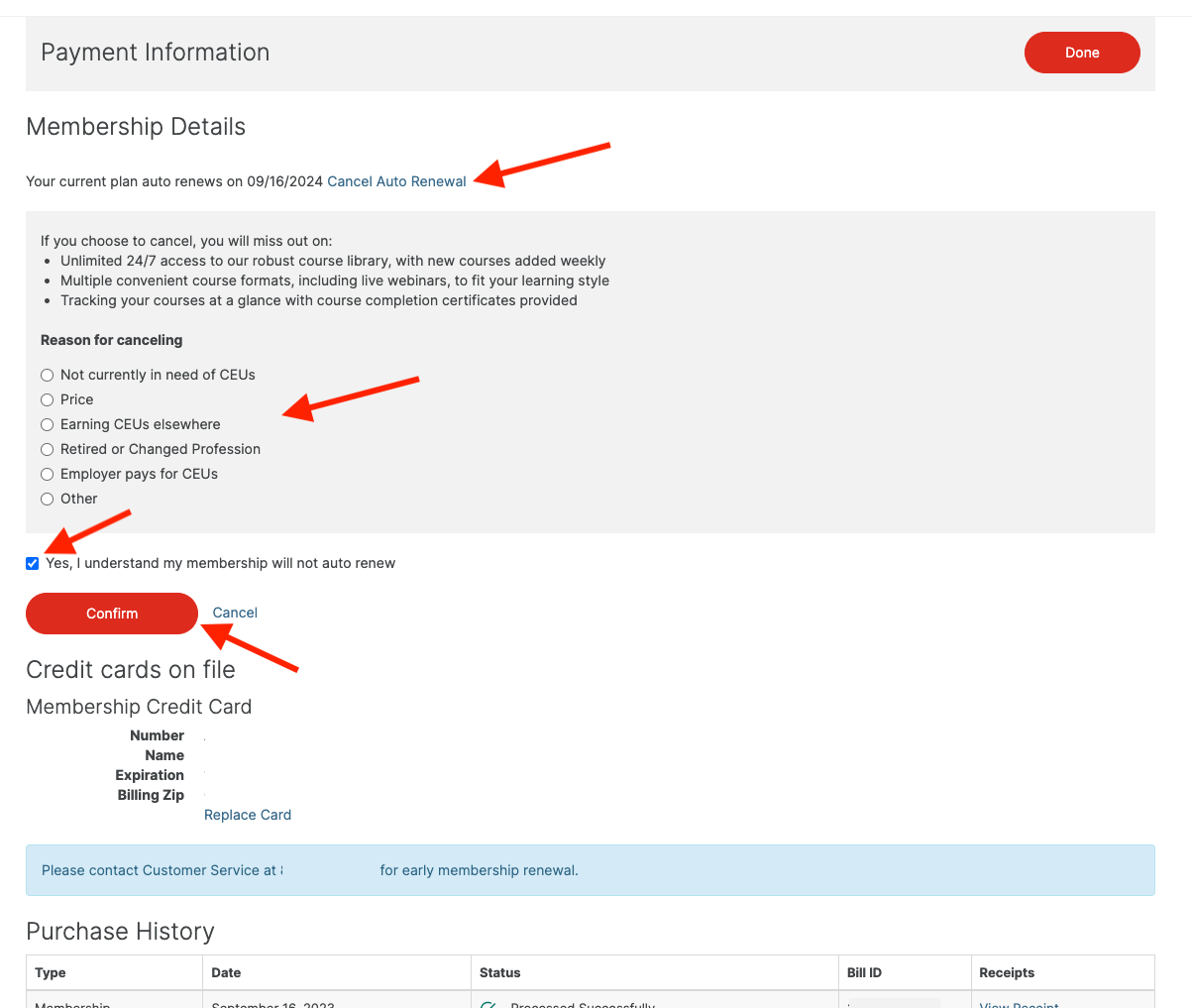This screenshot has height=1008, width=1192.
Task: Choose "Employer pays for CEUs" reason
Action: 47,474
